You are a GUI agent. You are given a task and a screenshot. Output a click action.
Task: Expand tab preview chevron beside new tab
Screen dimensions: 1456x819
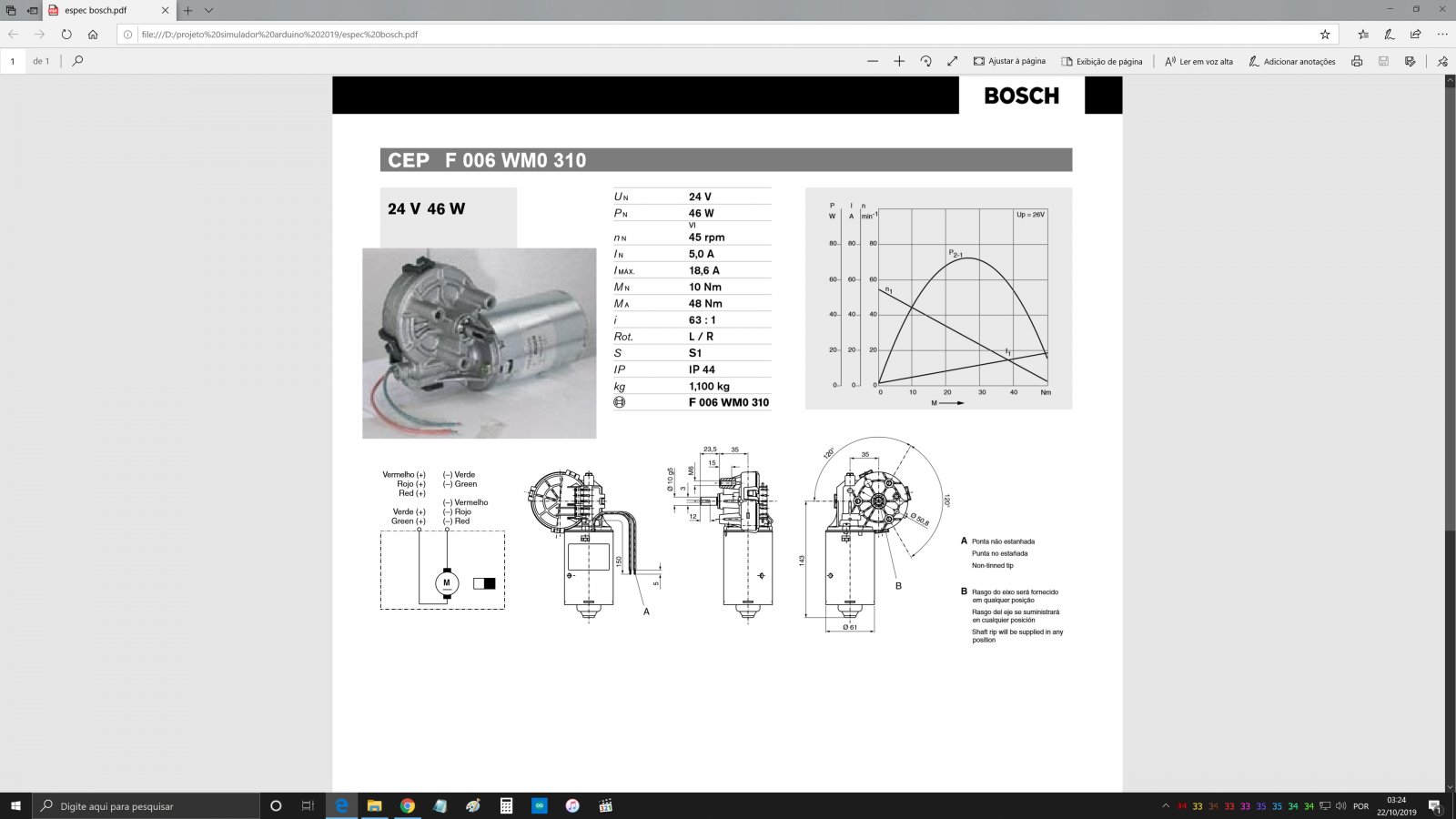click(x=208, y=10)
